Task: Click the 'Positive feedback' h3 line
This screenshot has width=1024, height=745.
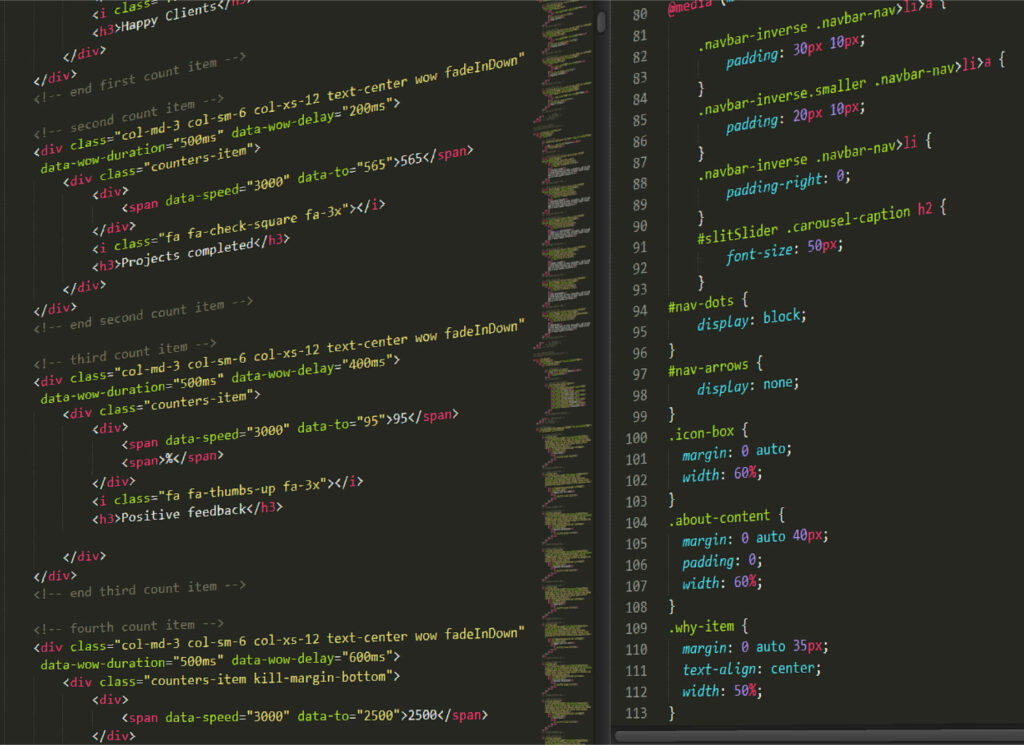Action: point(187,513)
